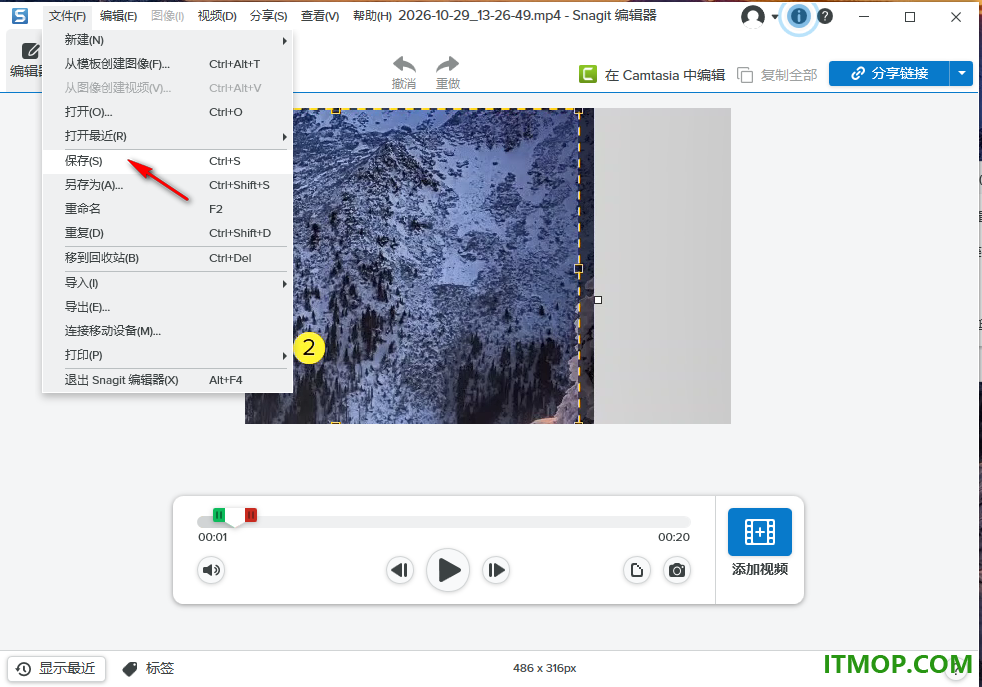Click the Camtasia green icon
Viewport: 982px width, 687px height.
[x=587, y=74]
